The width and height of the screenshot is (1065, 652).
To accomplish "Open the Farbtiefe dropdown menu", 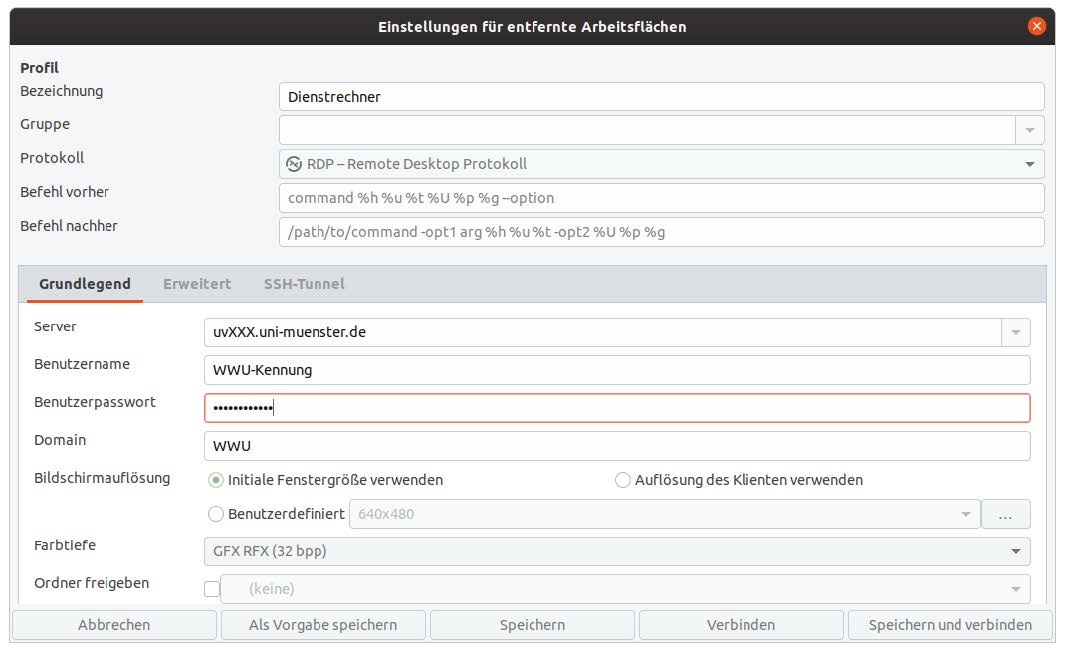I will click(616, 551).
